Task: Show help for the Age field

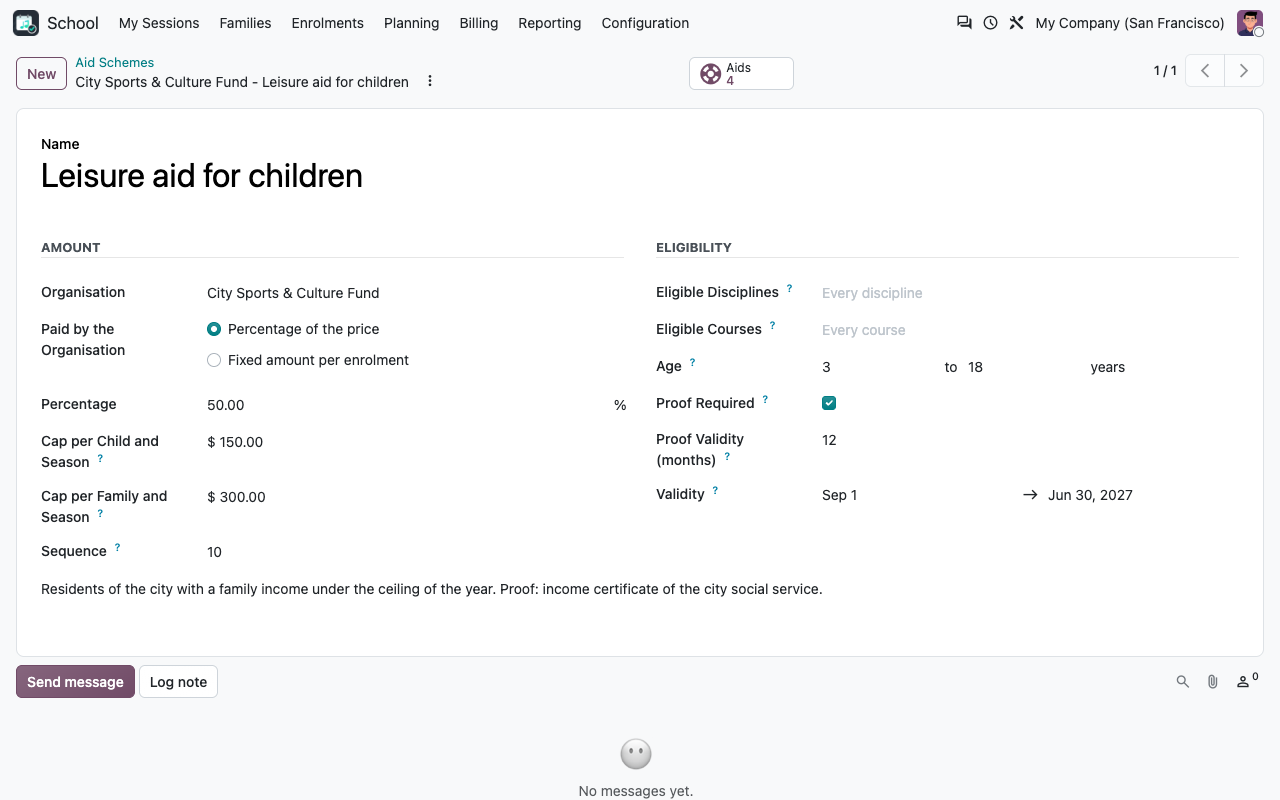Action: [692, 362]
